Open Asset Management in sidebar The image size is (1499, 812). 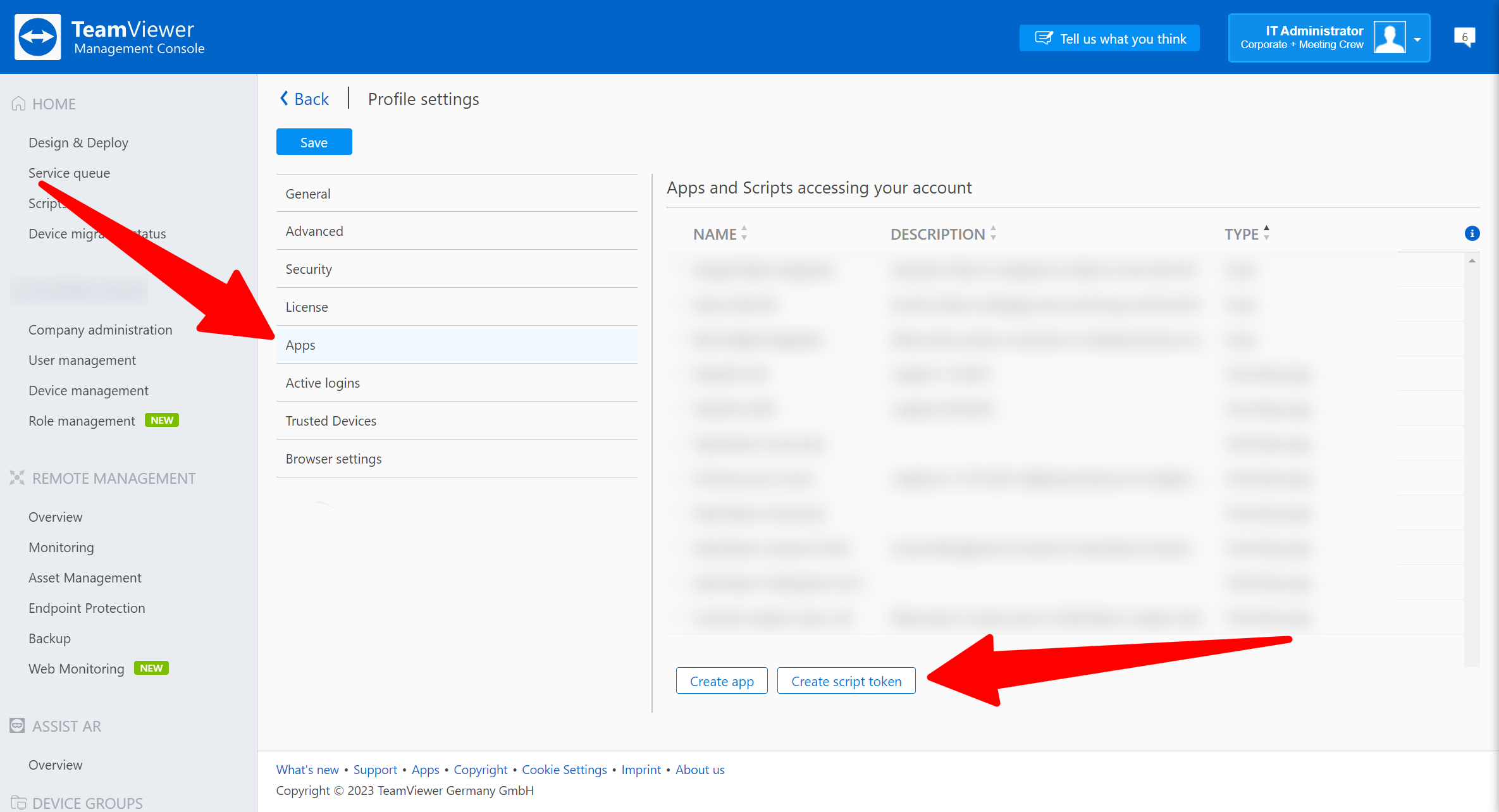[85, 577]
